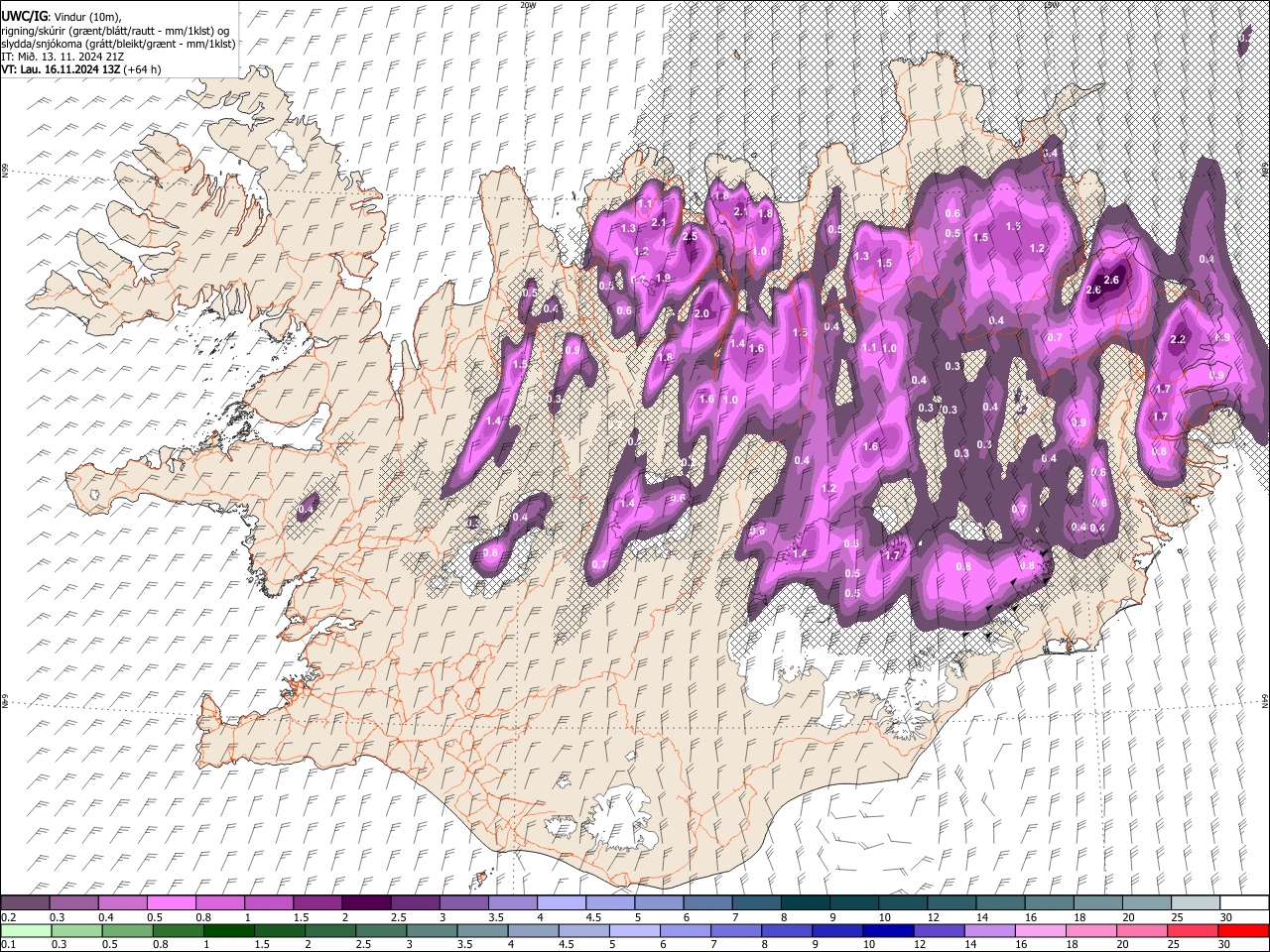Click the white snow swatch after the 30 label

point(1242,902)
